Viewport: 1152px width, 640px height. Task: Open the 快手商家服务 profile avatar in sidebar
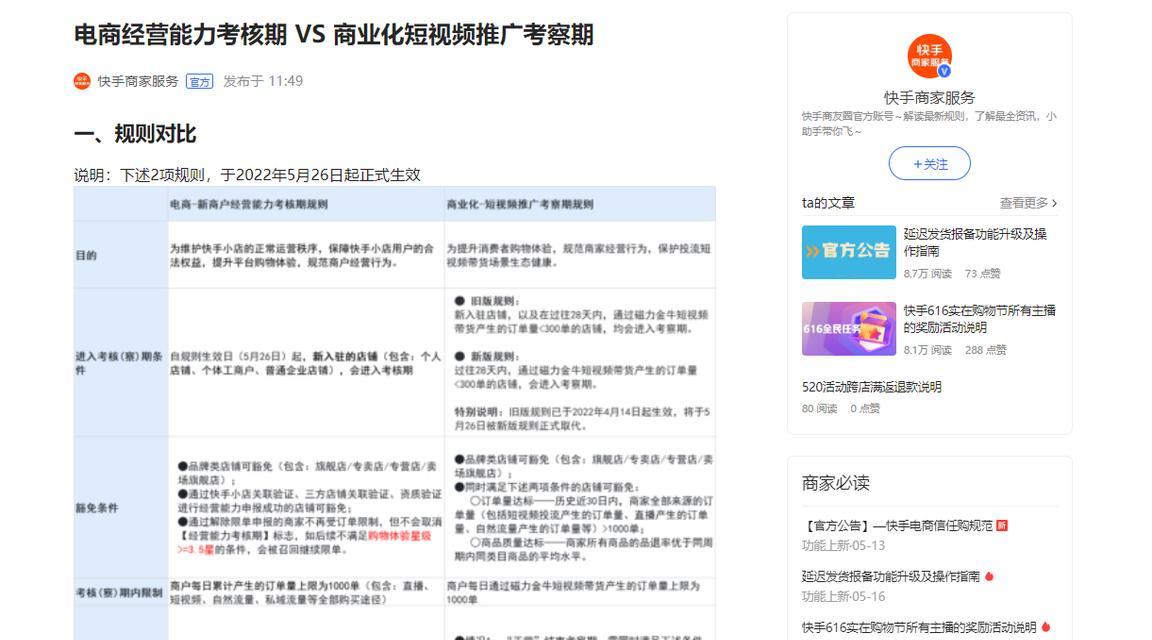pos(929,56)
